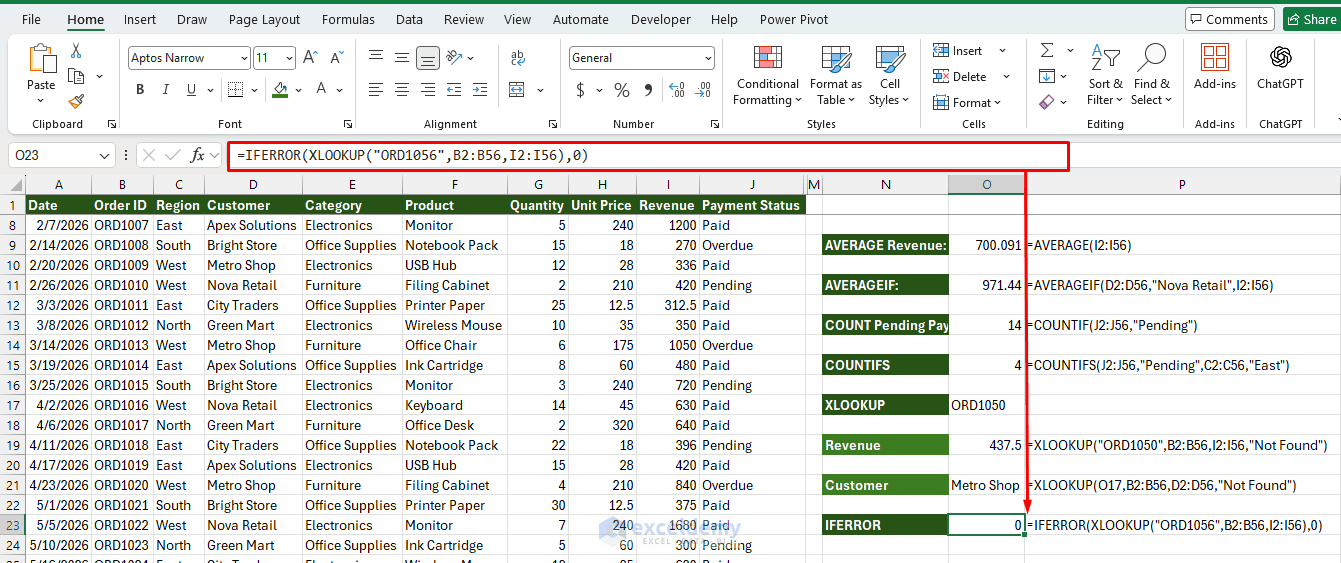This screenshot has height=563, width=1341.
Task: Select the cell containing ORD1050
Action: (986, 405)
